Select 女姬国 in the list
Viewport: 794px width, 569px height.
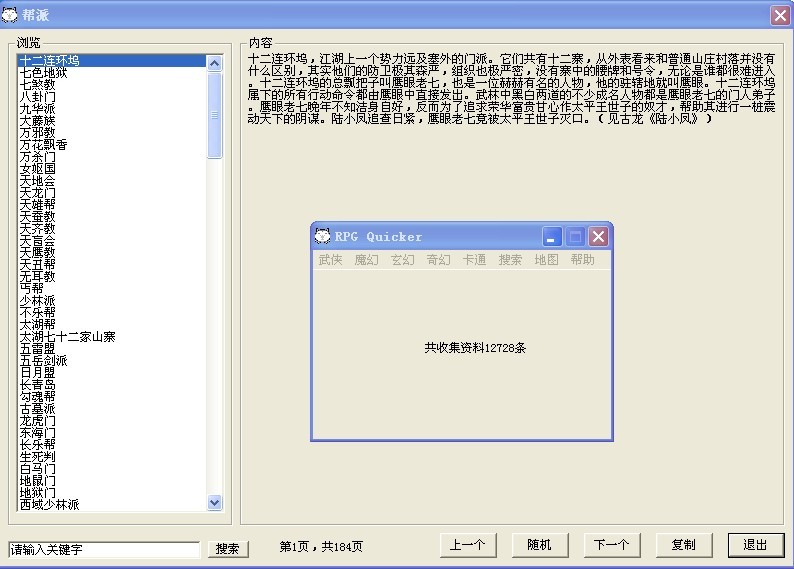pos(112,169)
